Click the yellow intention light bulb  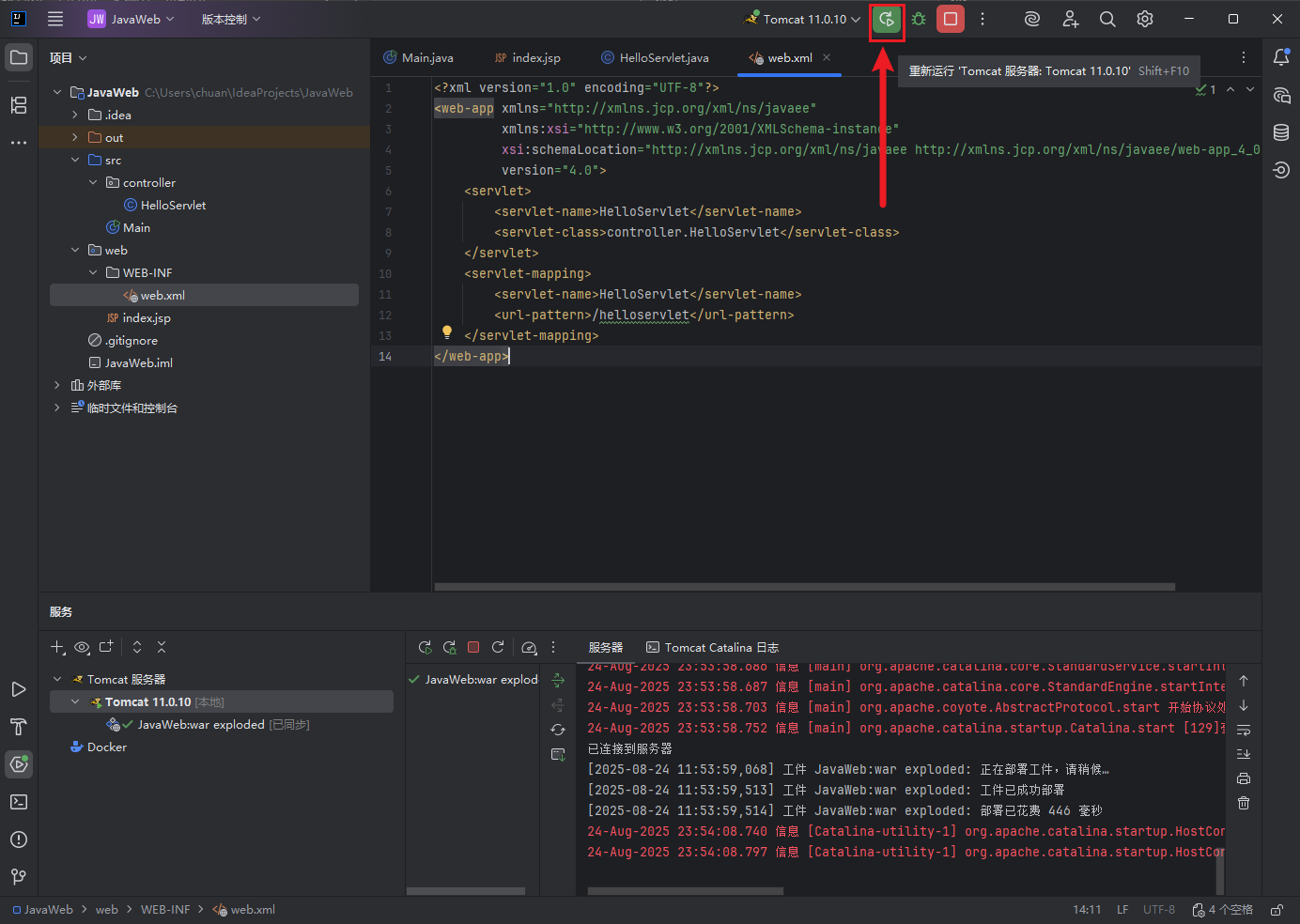click(447, 332)
